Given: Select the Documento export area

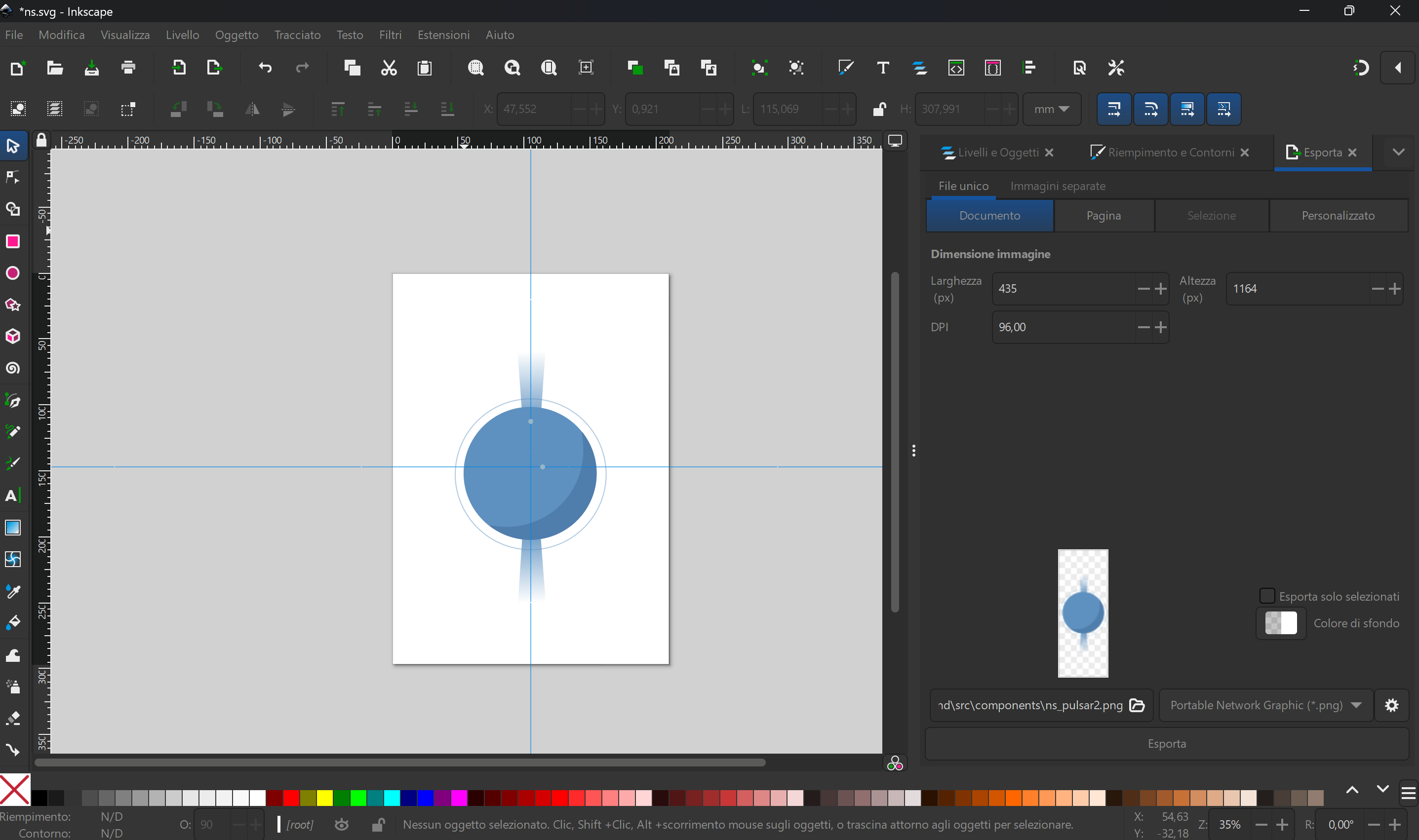Looking at the screenshot, I should 989,216.
